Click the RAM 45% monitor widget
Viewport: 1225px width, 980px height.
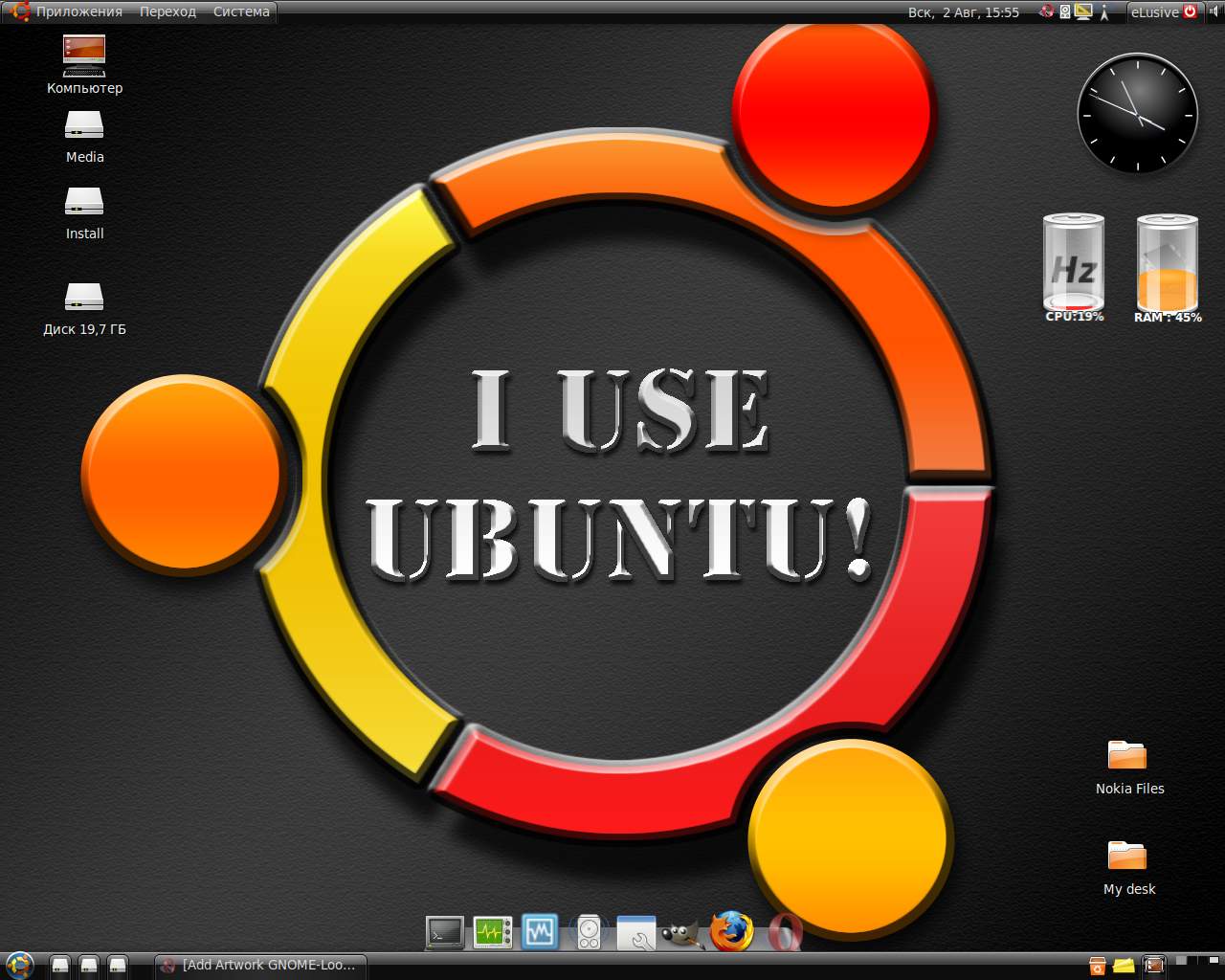1168,268
